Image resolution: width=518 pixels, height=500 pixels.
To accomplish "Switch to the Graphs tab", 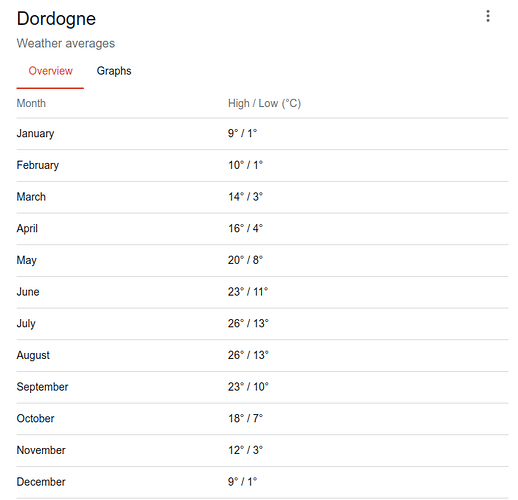I will 114,71.
